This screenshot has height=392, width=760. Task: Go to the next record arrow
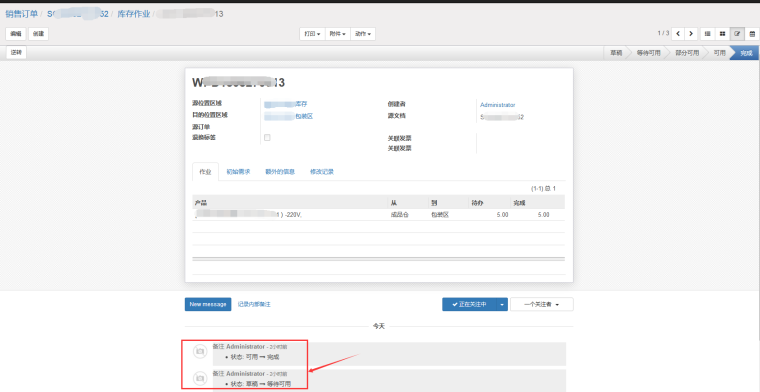(691, 34)
